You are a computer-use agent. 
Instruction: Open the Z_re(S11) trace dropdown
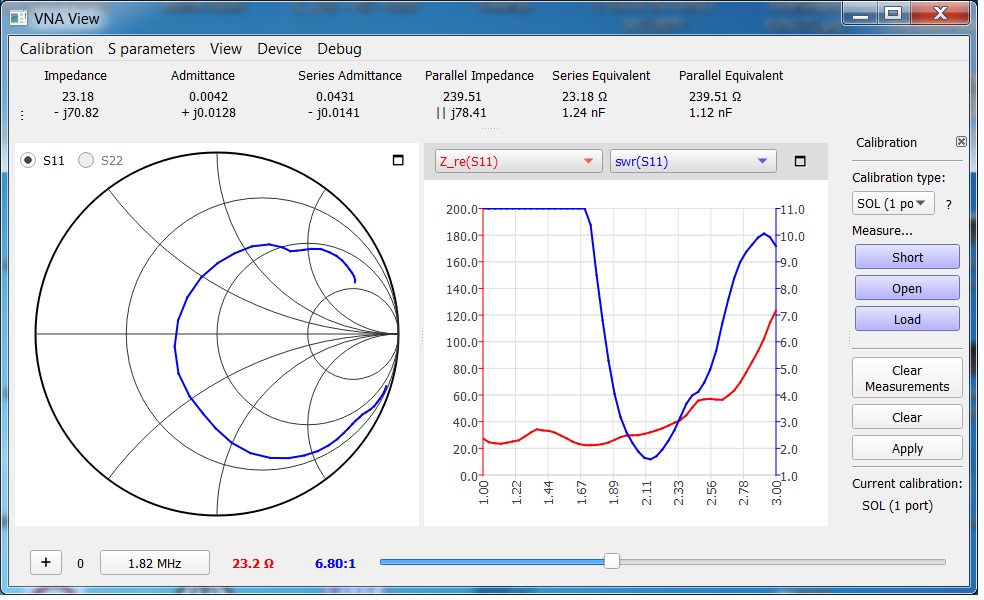518,161
